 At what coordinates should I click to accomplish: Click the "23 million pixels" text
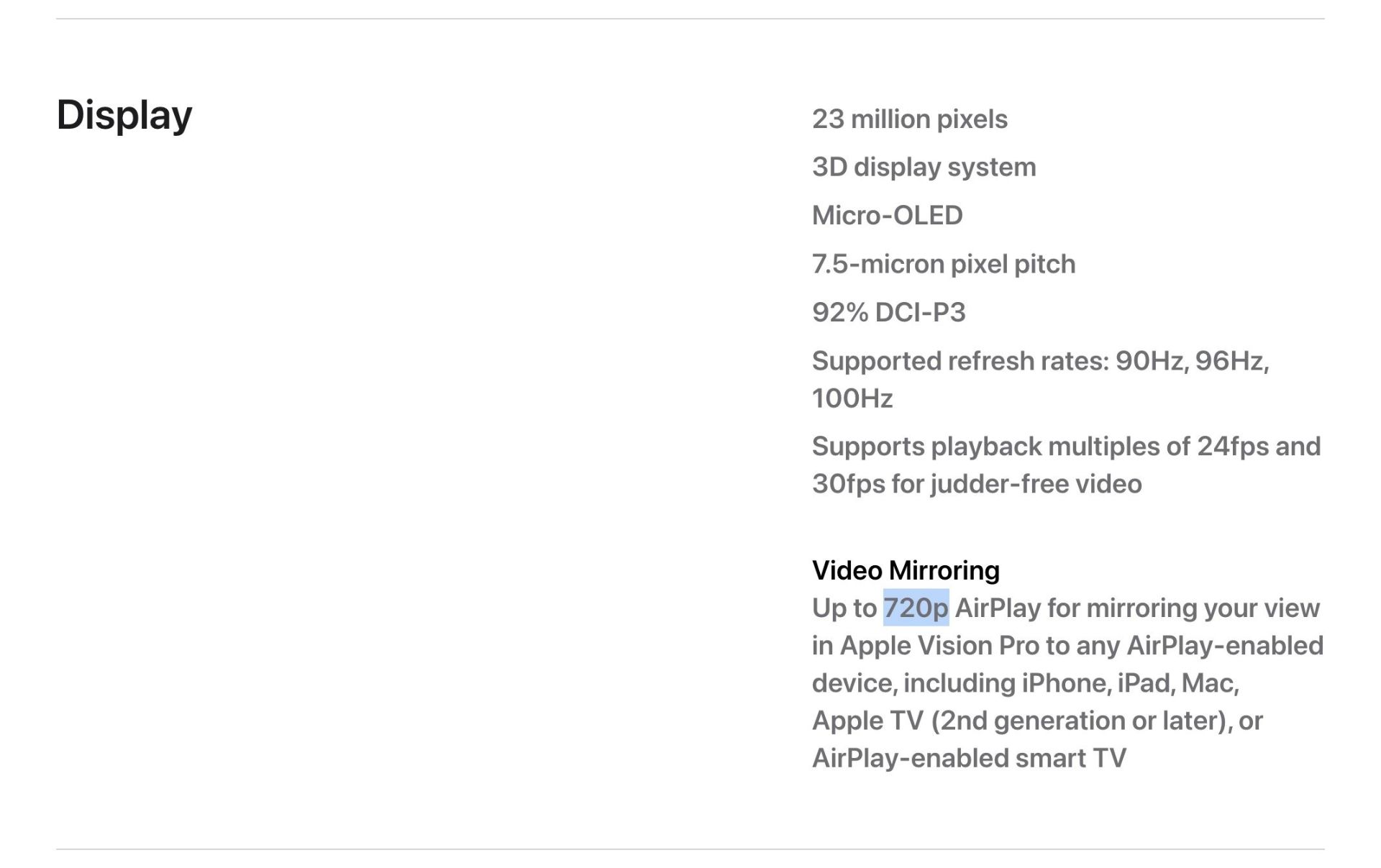coord(909,119)
